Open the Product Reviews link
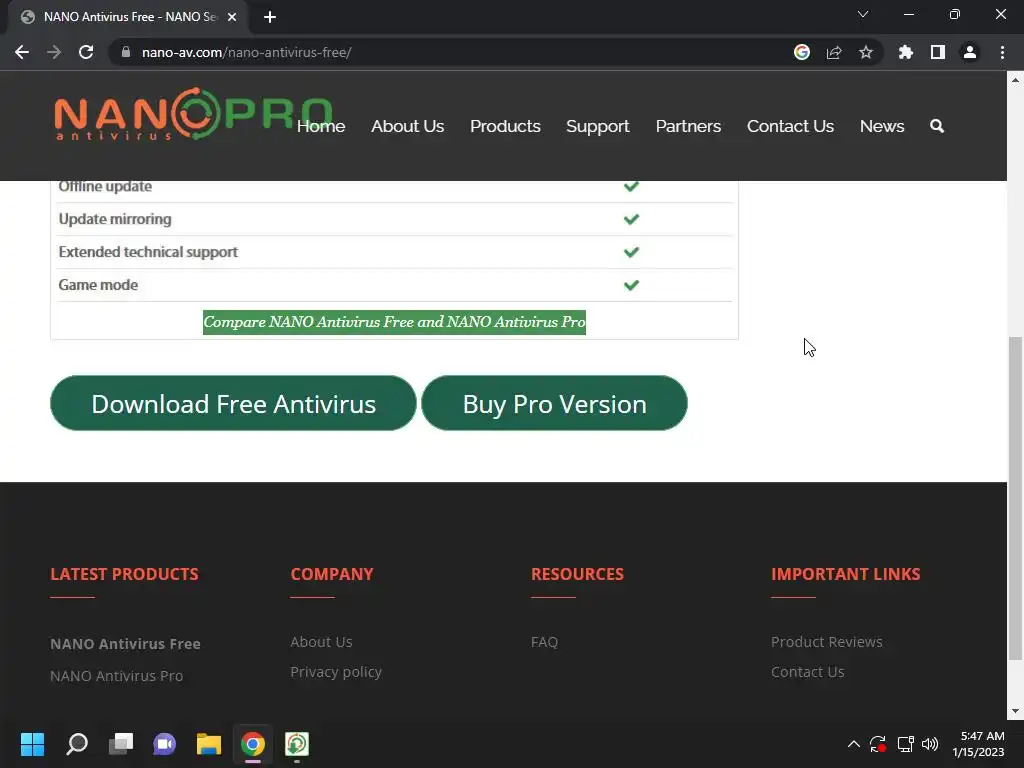The image size is (1024, 768). (827, 642)
